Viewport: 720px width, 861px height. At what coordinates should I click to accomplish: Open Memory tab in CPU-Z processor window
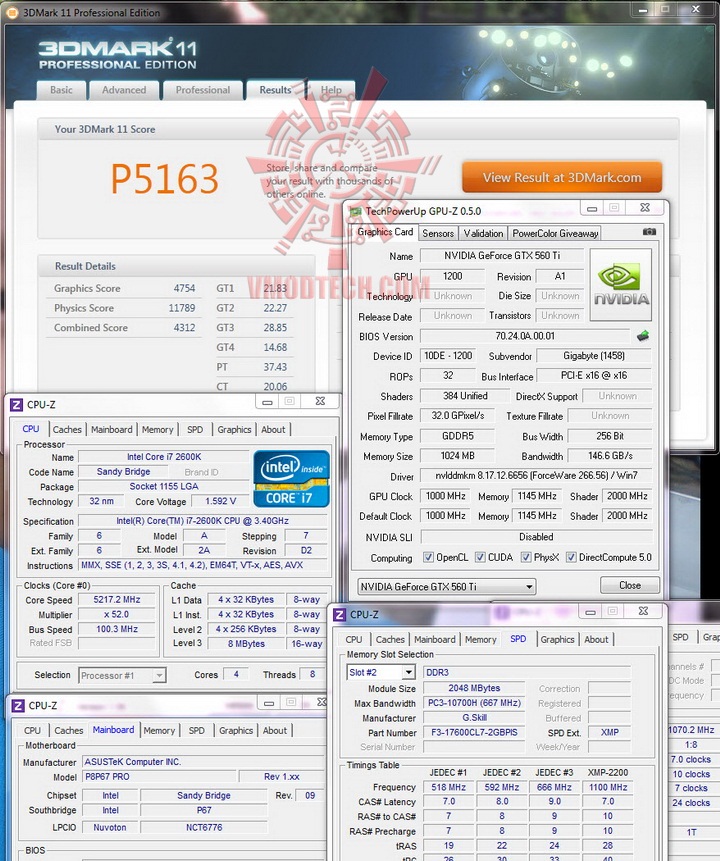pos(158,429)
